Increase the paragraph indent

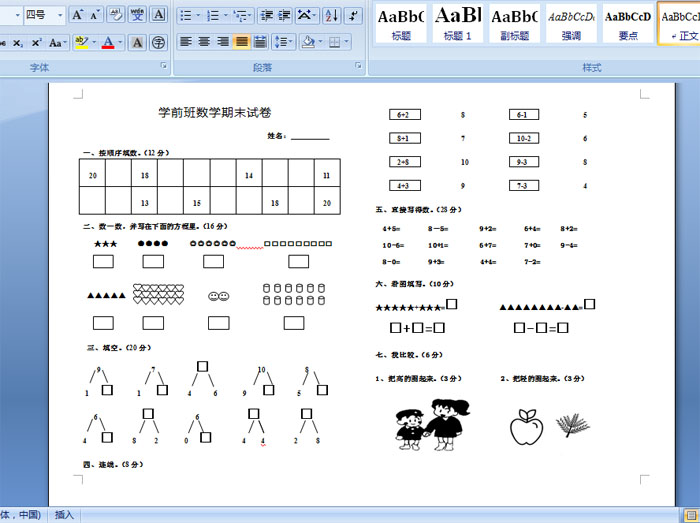[x=284, y=16]
